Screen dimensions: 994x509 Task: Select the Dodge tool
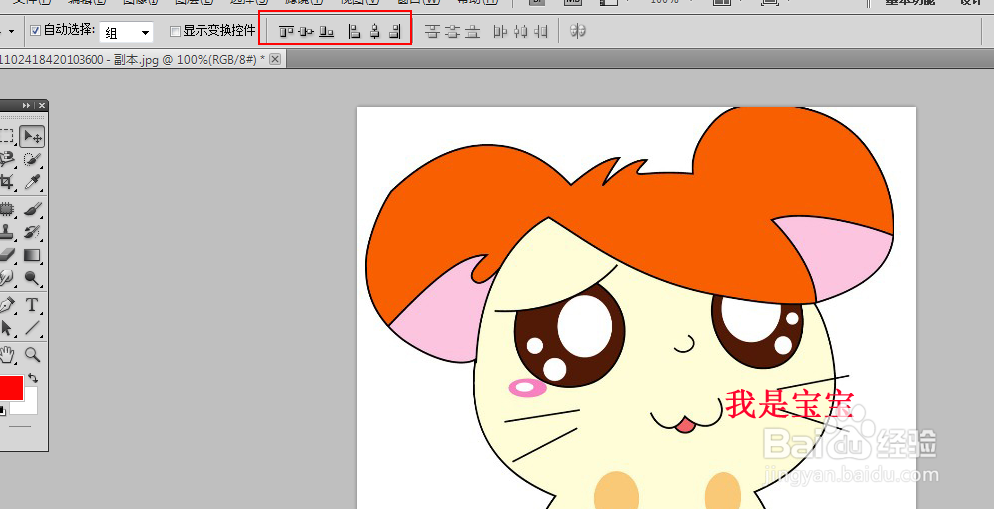(x=32, y=278)
